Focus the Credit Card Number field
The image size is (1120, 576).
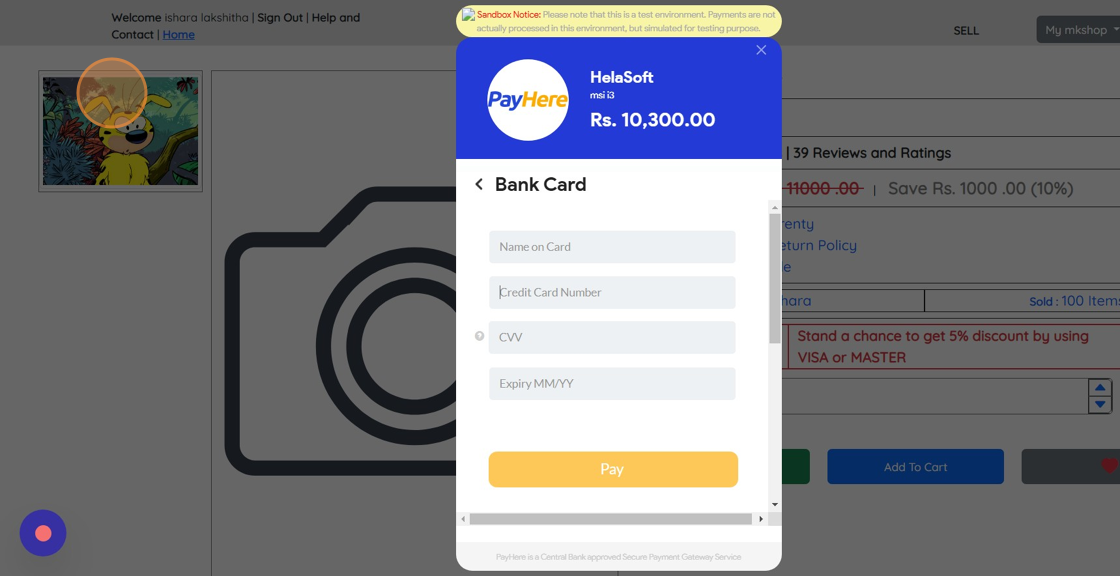[612, 292]
